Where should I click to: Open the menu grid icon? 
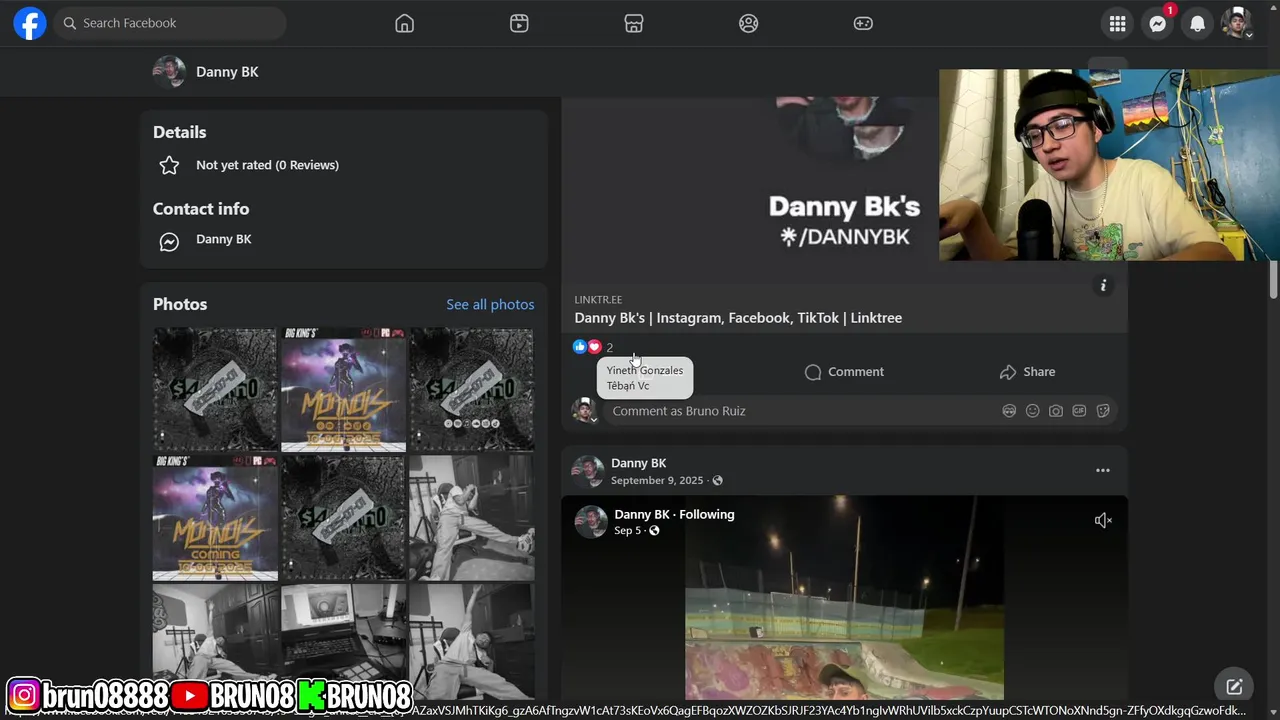tap(1118, 24)
